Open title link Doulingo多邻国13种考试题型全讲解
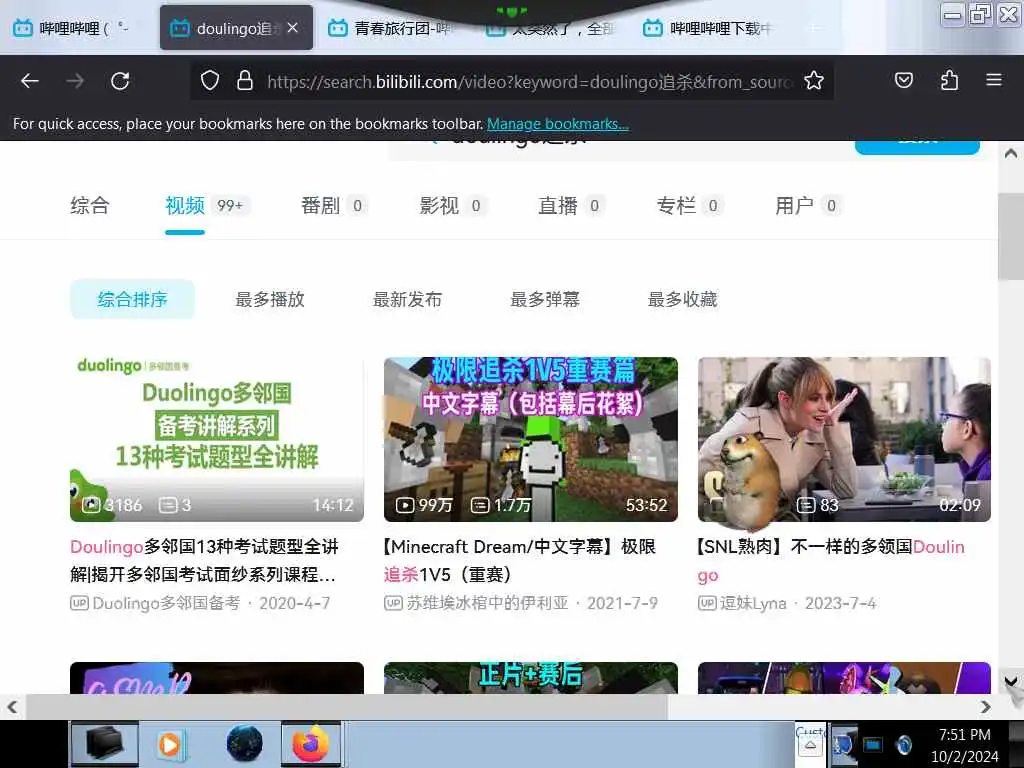The height and width of the screenshot is (768, 1024). point(204,560)
